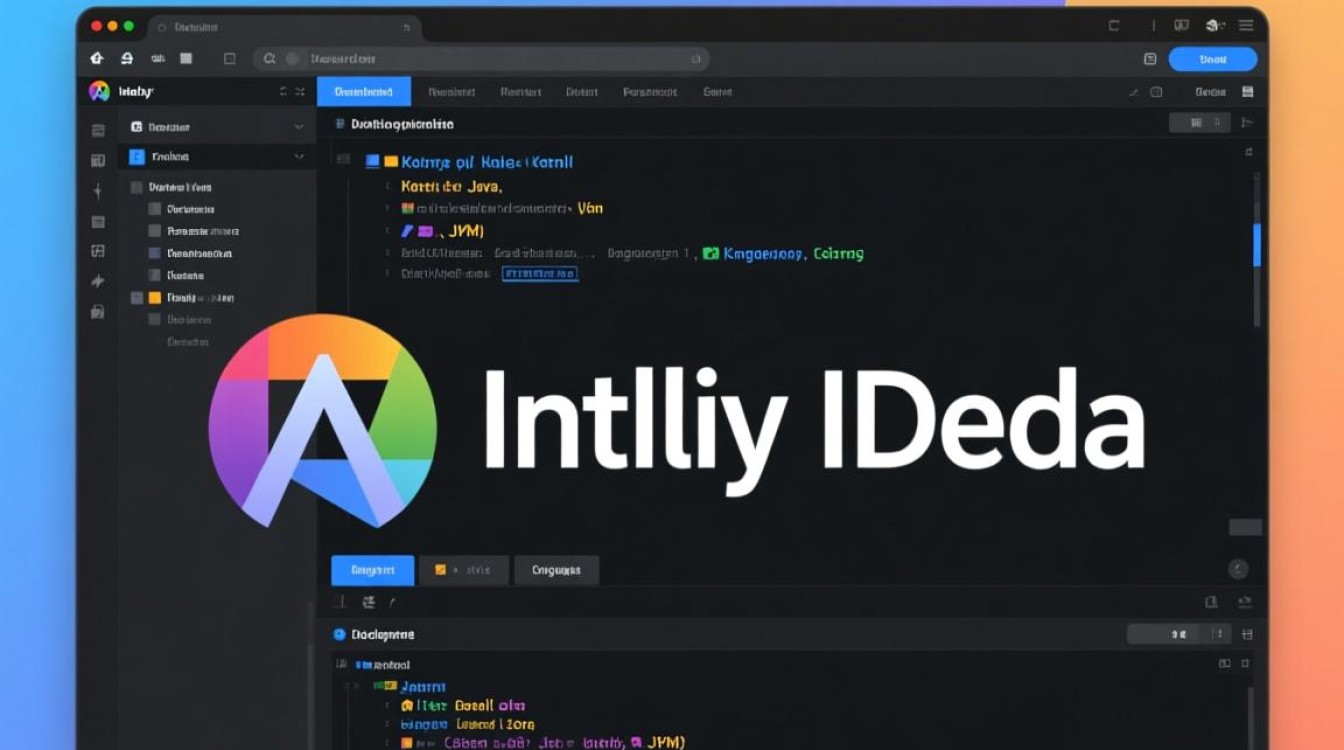The image size is (1344, 750).
Task: Enable the checkbox on the grayed-out tree entry
Action: [x=155, y=319]
